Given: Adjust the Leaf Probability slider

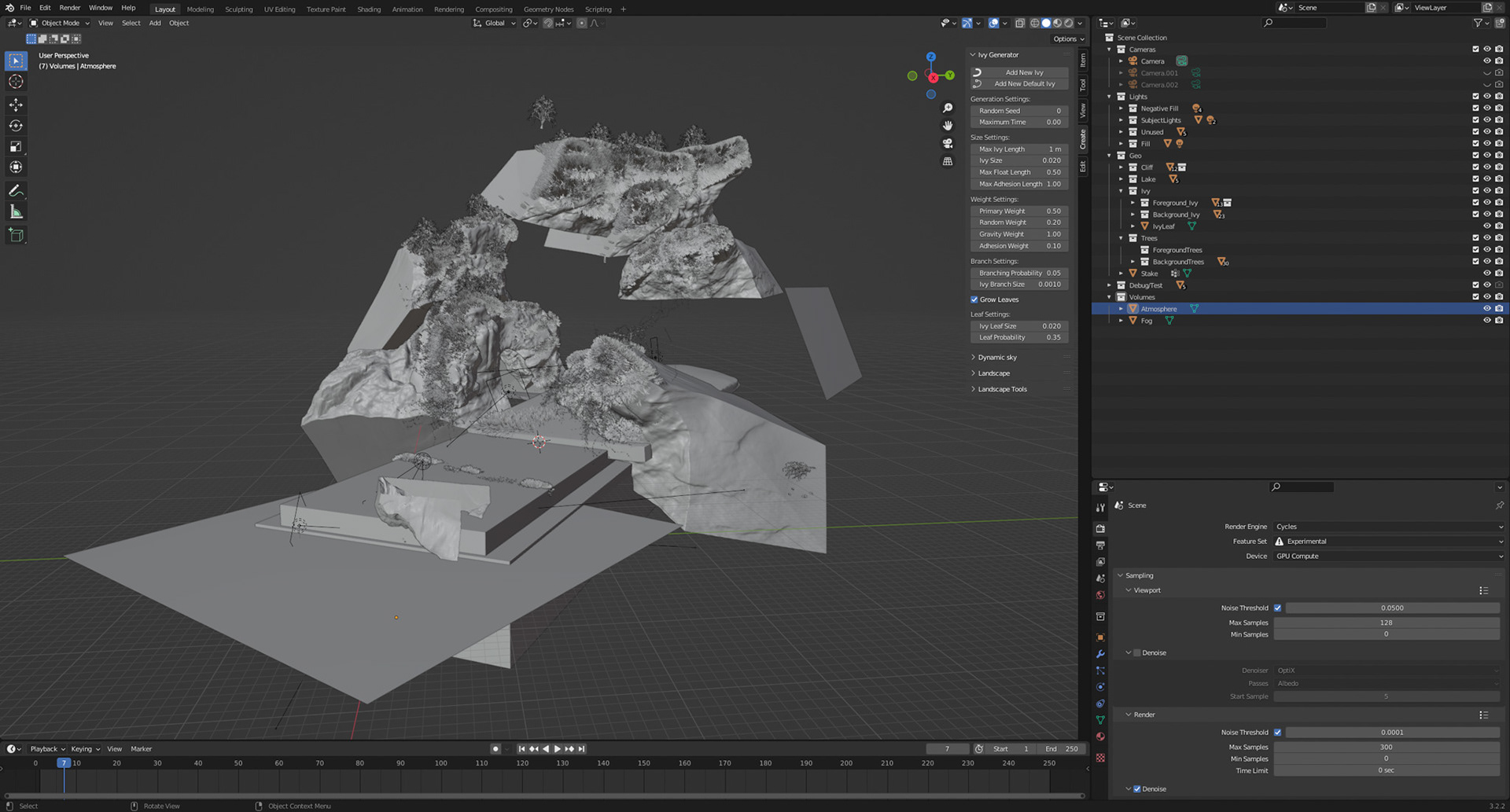Looking at the screenshot, I should click(x=1019, y=338).
